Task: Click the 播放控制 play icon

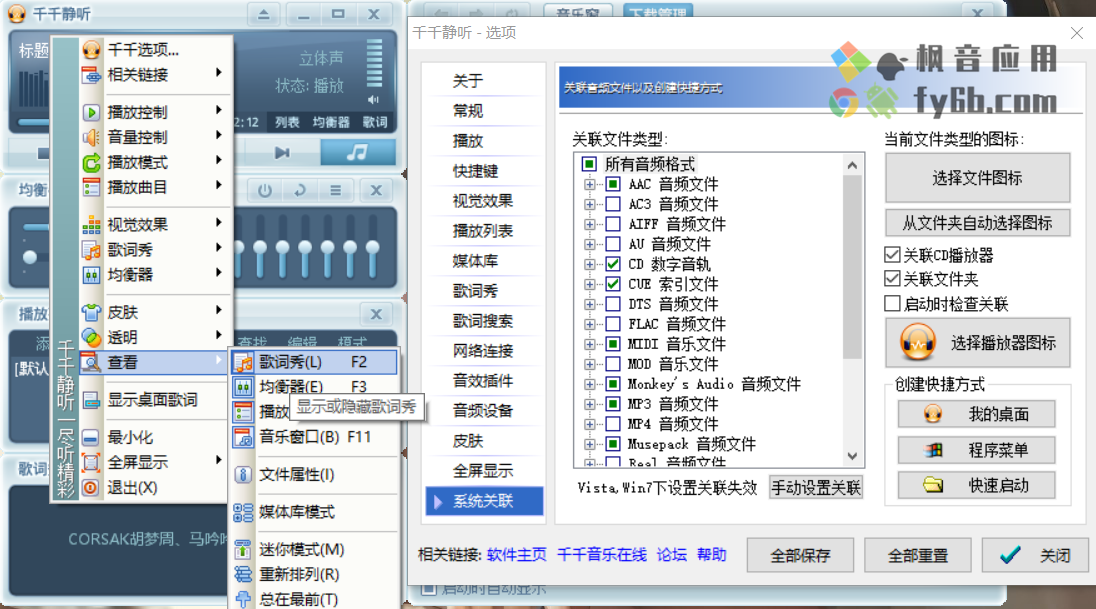Action: point(92,112)
